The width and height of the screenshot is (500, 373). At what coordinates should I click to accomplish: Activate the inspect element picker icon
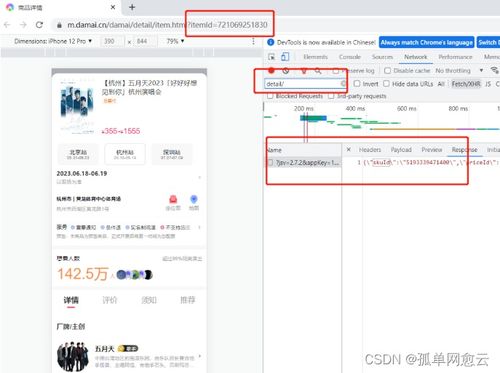[x=272, y=57]
